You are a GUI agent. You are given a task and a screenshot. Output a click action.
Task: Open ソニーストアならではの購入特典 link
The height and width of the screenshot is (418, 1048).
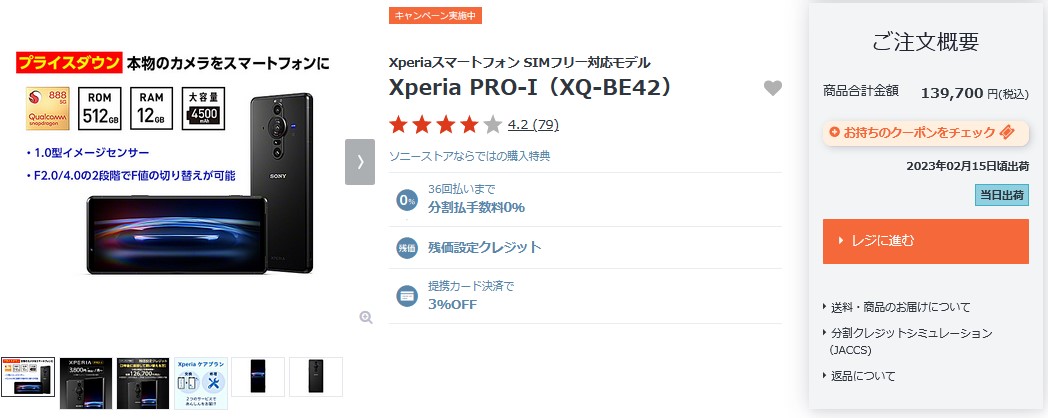point(470,156)
